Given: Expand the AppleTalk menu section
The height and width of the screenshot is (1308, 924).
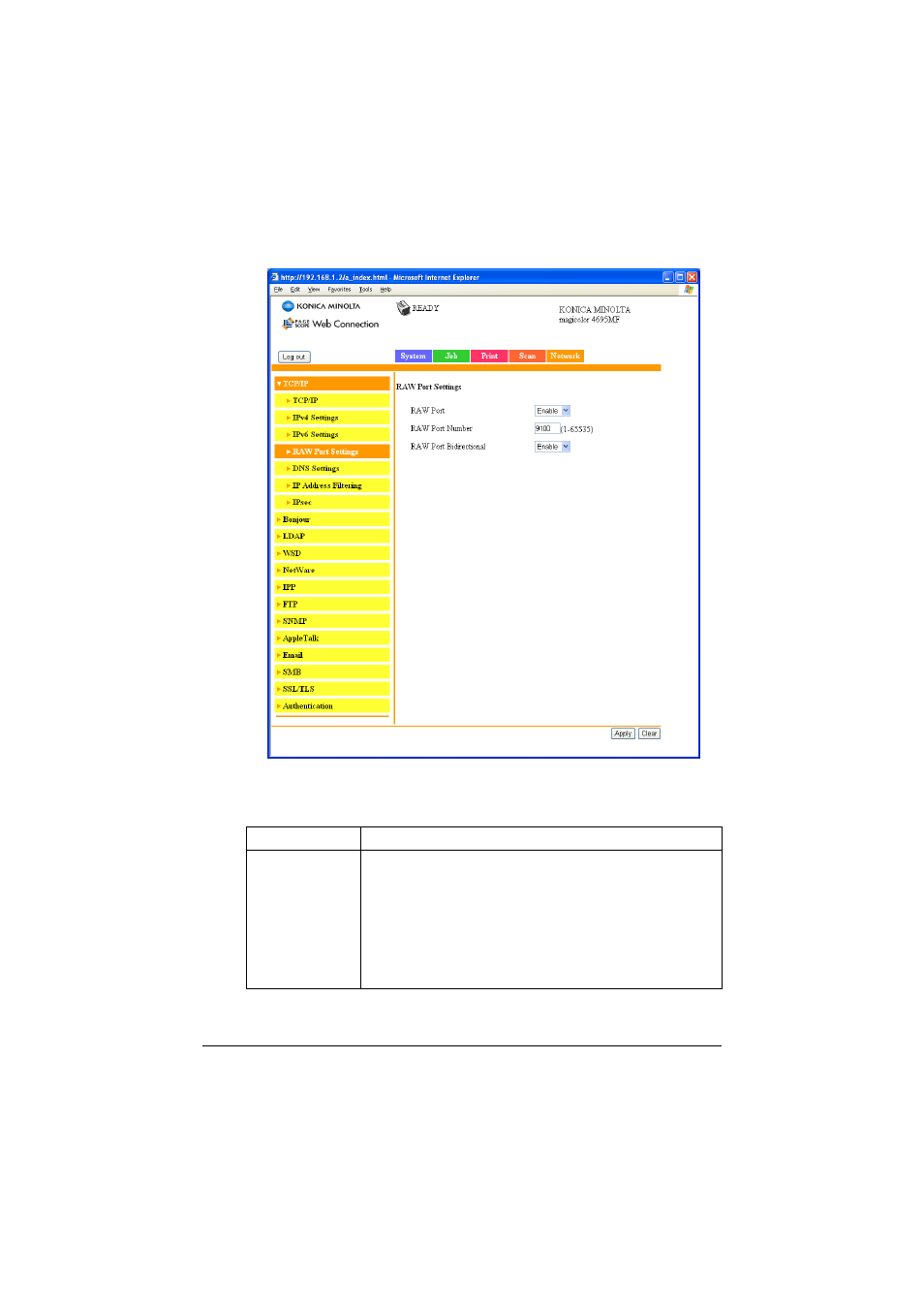Looking at the screenshot, I should (332, 638).
